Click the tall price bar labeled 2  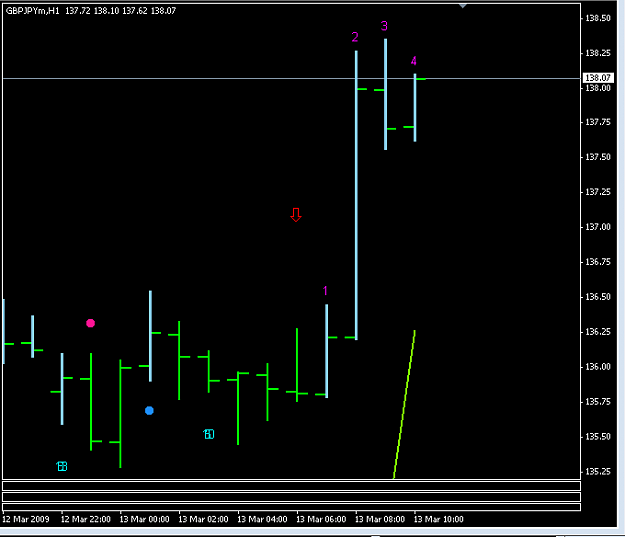356,195
